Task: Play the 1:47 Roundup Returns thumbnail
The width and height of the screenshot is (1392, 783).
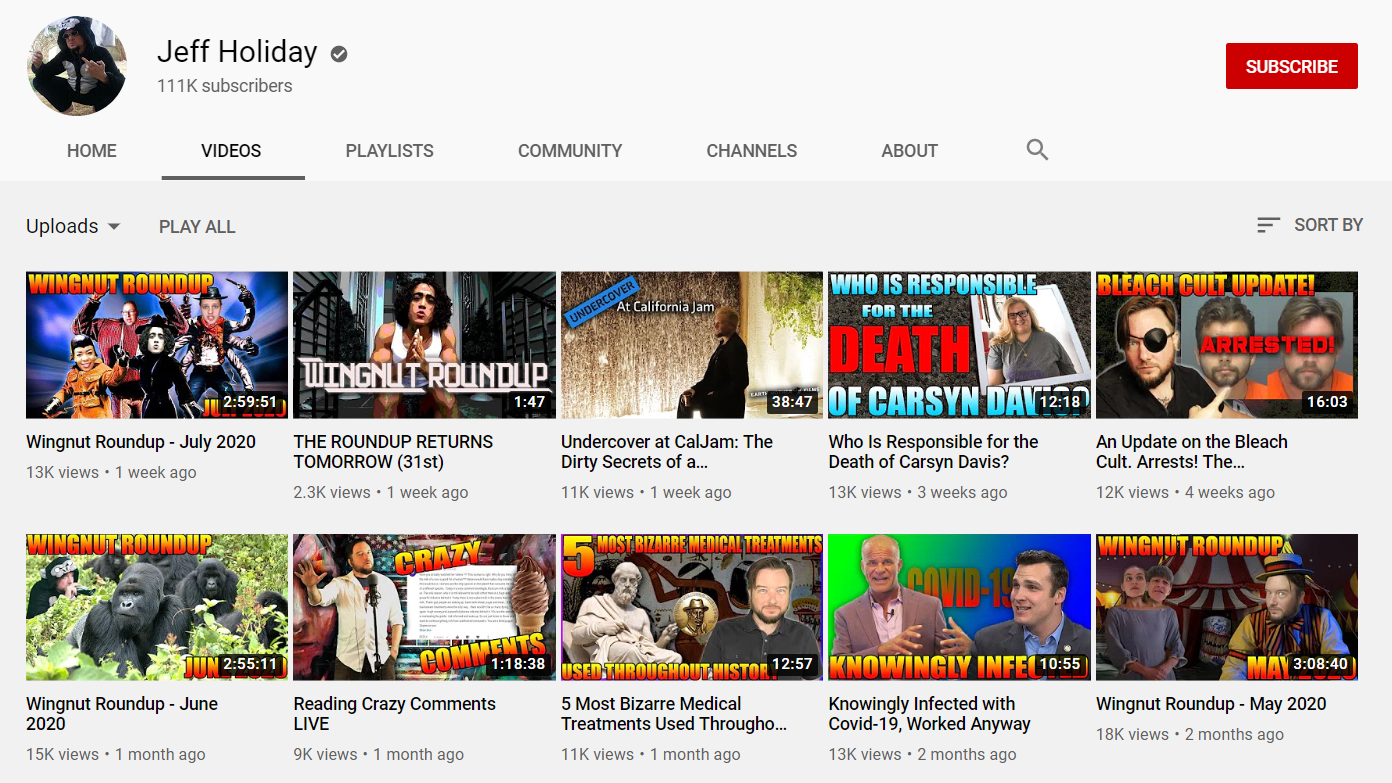Action: click(425, 345)
